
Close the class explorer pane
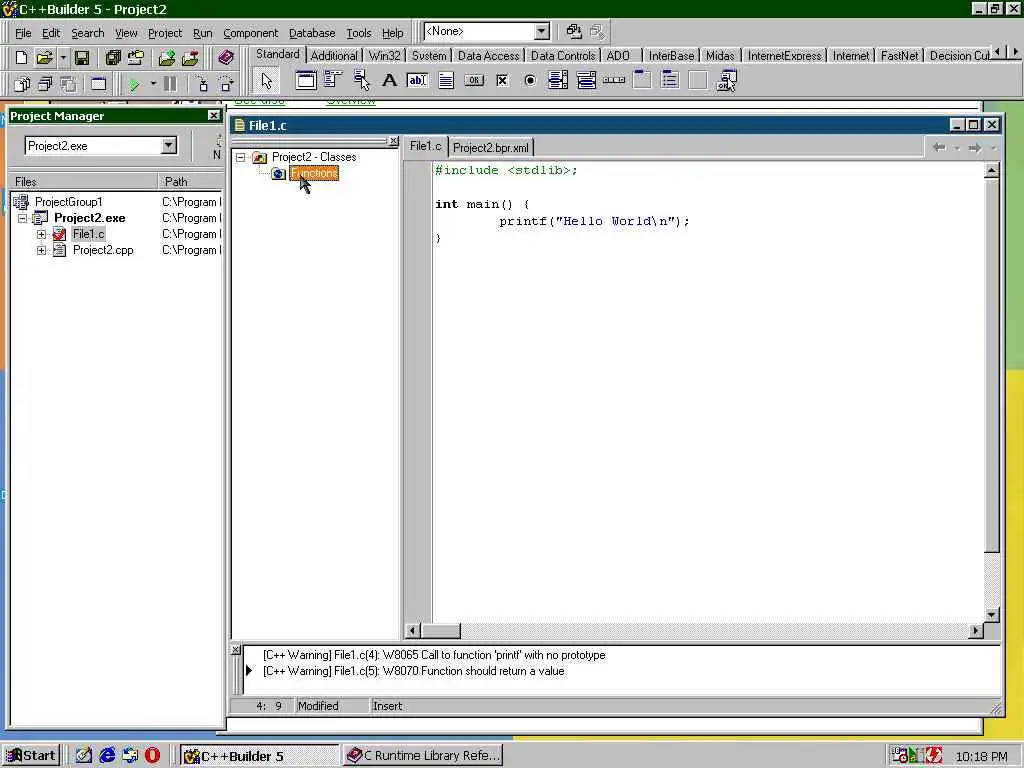(393, 141)
